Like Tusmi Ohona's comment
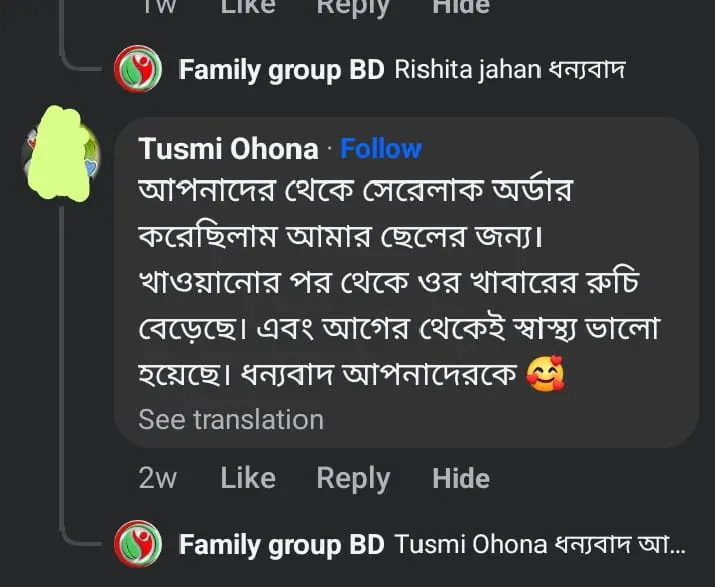Screen dimensions: 715x587 [248, 478]
